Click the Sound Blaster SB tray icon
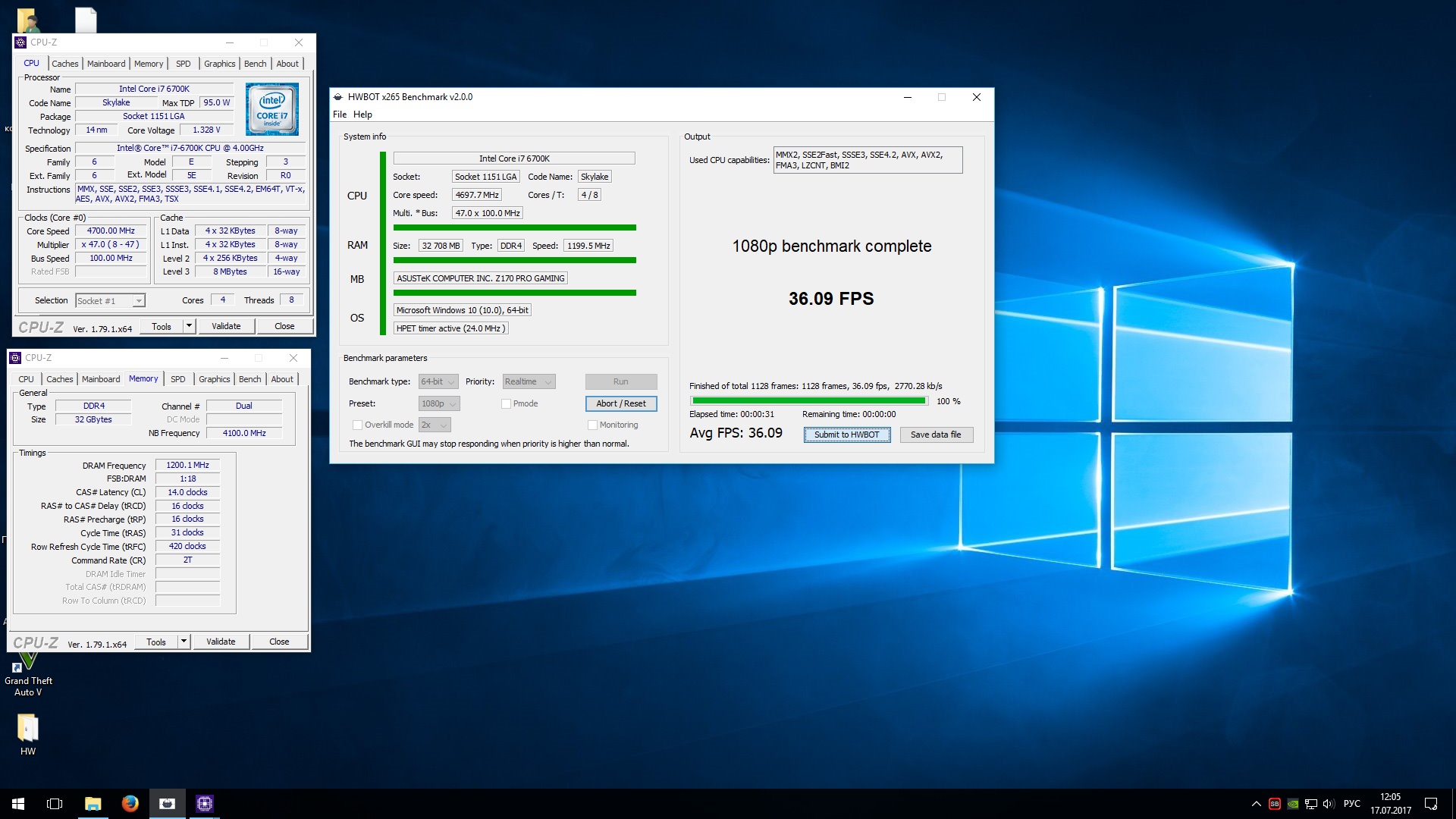Image resolution: width=1456 pixels, height=819 pixels. pyautogui.click(x=1275, y=804)
